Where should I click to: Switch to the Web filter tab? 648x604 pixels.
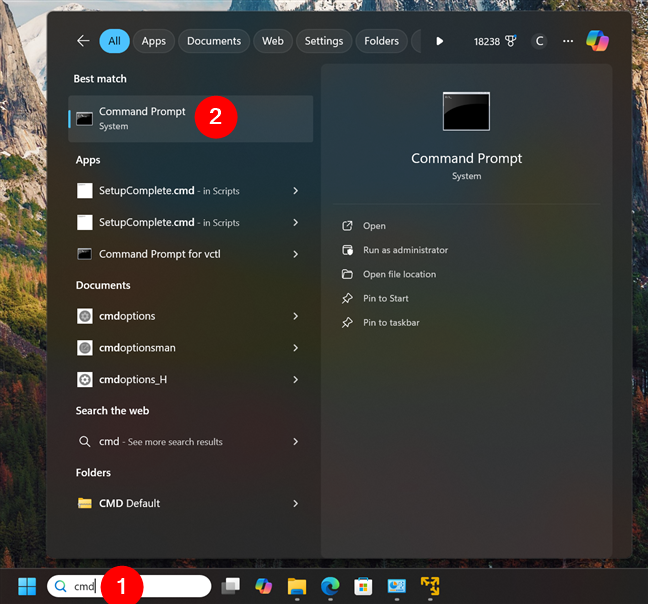[x=273, y=41]
